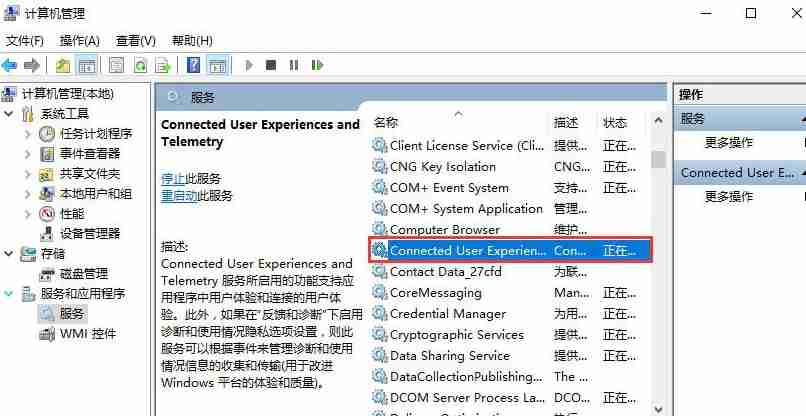Click the Refresh toolbar icon
Viewport: 806px width, 416px height.
click(x=139, y=65)
